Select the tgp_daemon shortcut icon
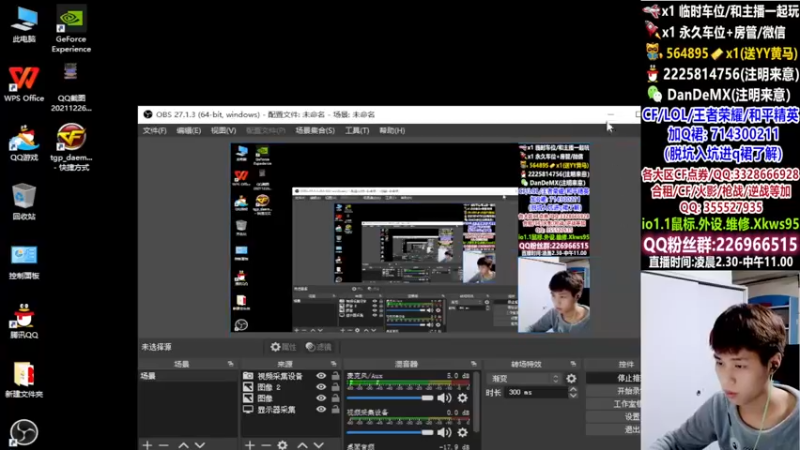The image size is (800, 450). tap(71, 147)
